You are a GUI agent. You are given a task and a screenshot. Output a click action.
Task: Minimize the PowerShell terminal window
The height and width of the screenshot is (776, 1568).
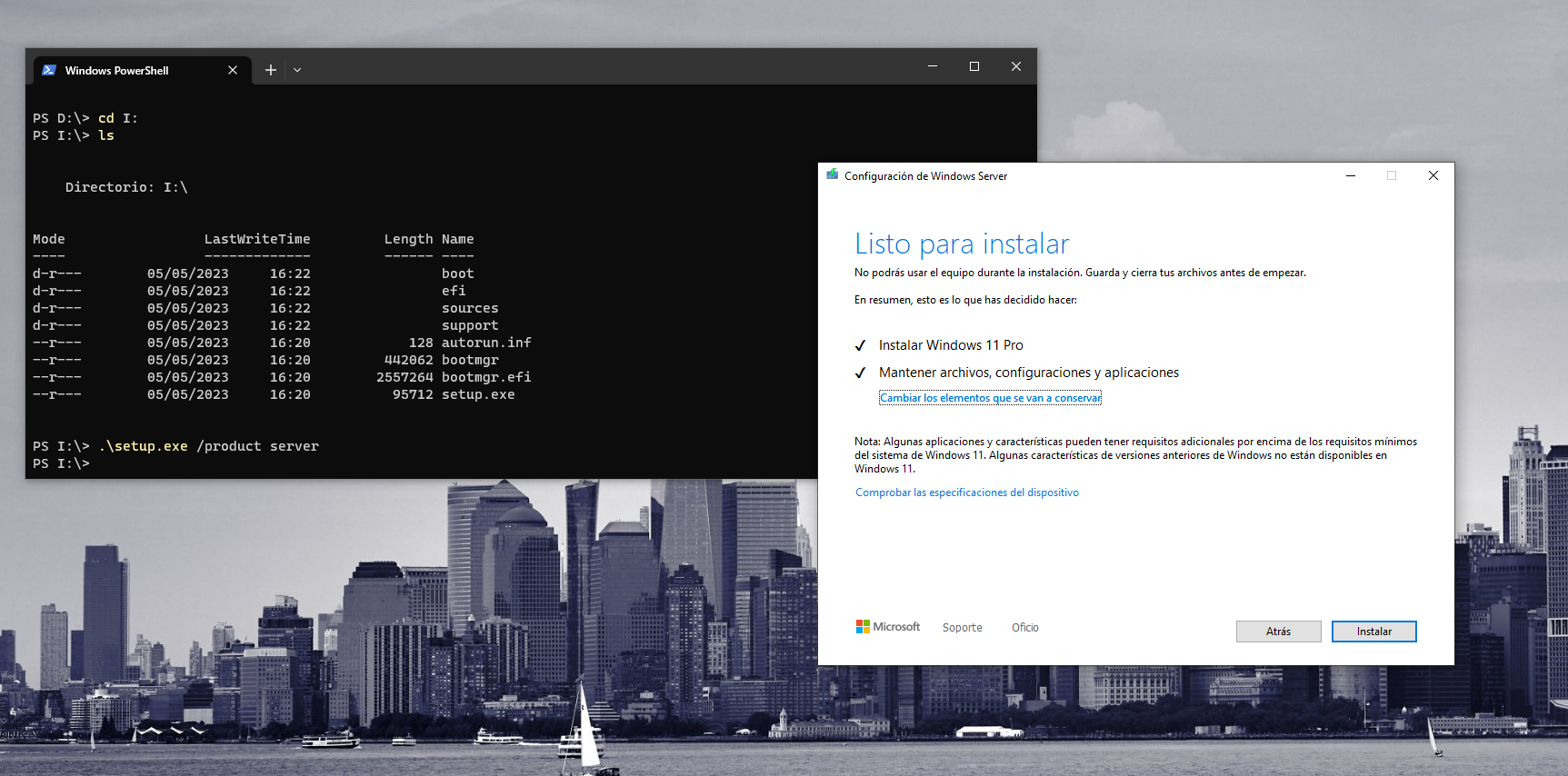(x=932, y=66)
